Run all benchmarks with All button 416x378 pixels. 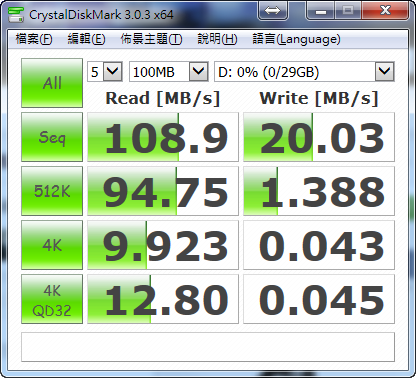pos(52,83)
